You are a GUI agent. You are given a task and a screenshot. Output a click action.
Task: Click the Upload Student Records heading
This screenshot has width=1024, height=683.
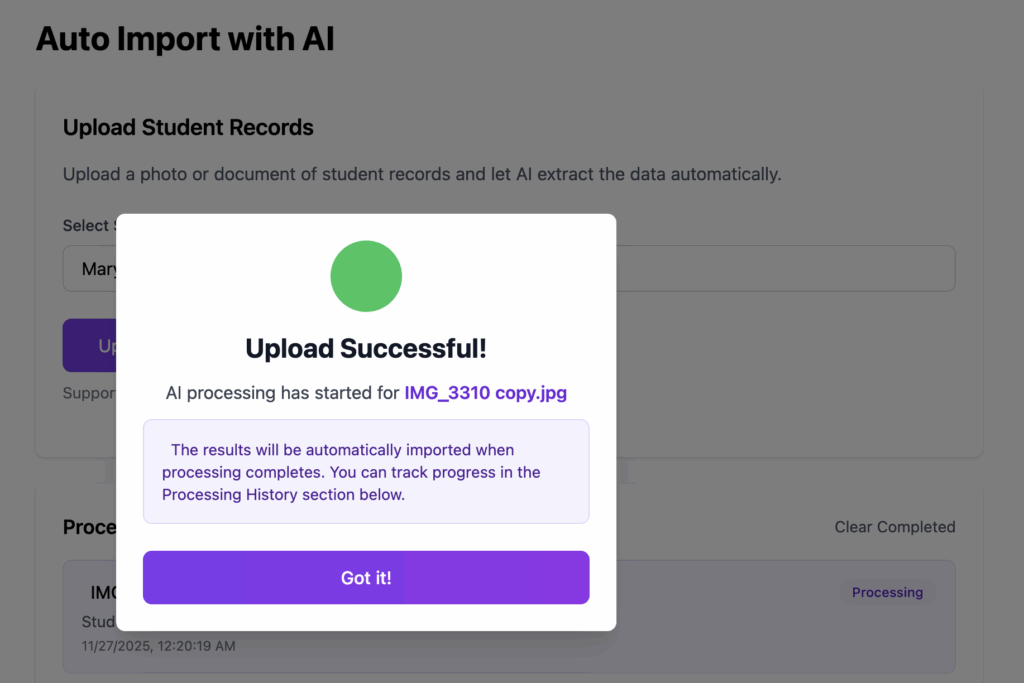click(188, 128)
